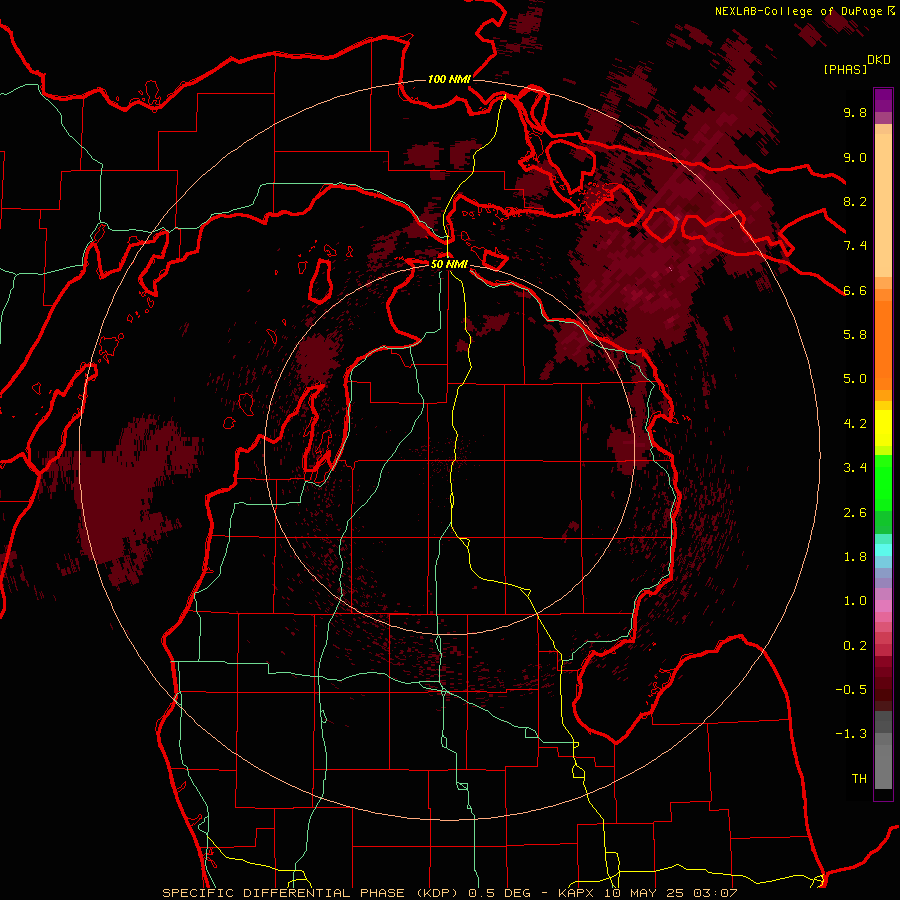Click the 6.6 value on the color scale
Viewport: 900px width, 900px height.
point(855,290)
